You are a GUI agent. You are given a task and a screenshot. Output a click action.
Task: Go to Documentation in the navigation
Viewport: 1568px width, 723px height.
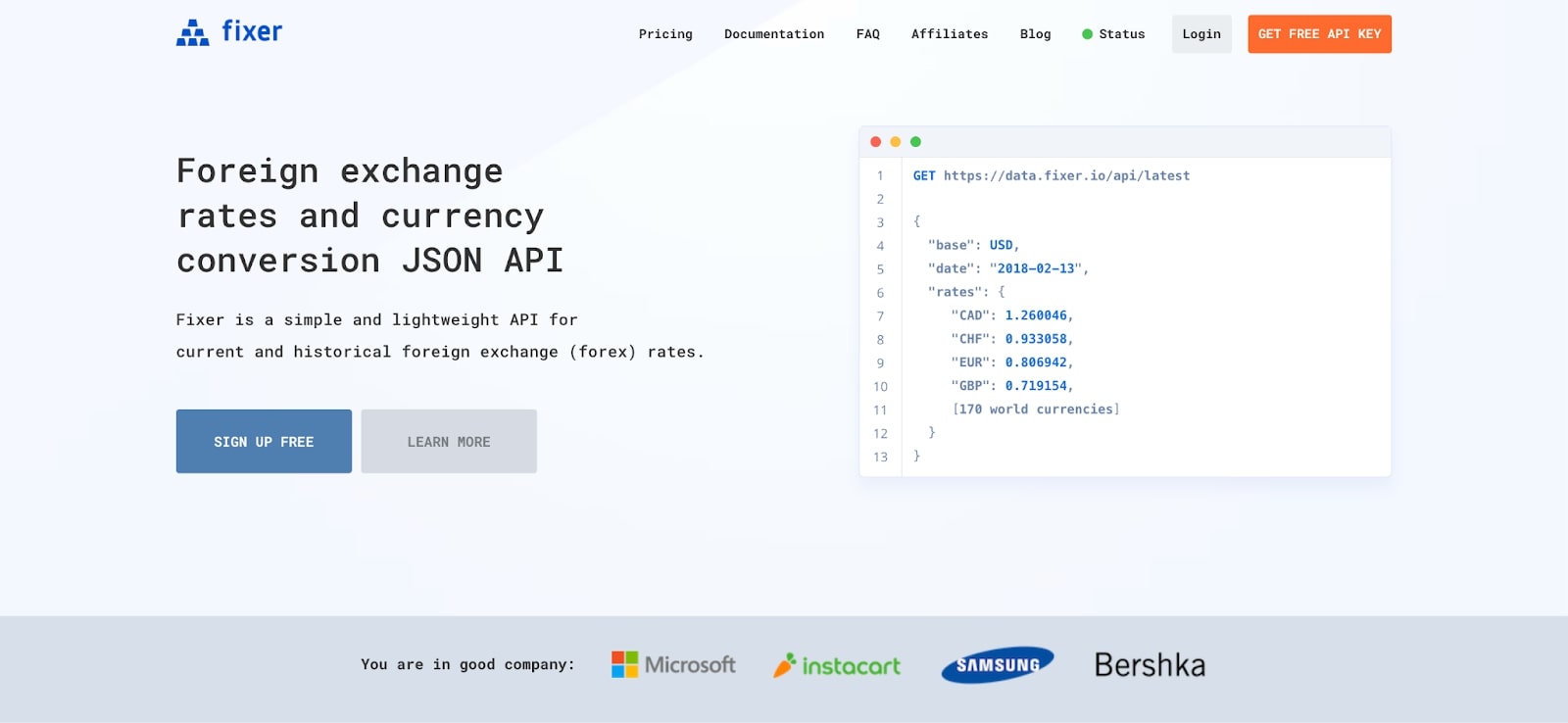tap(774, 34)
